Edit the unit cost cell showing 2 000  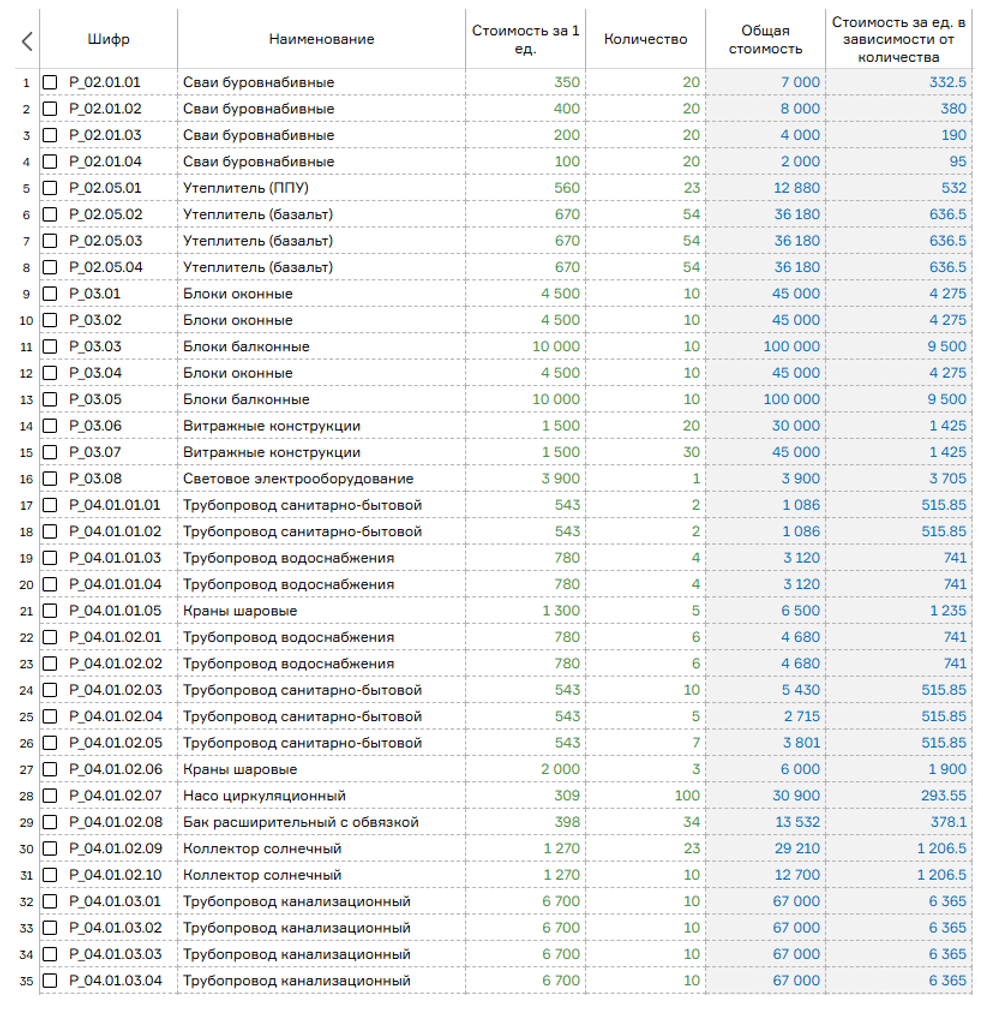559,770
